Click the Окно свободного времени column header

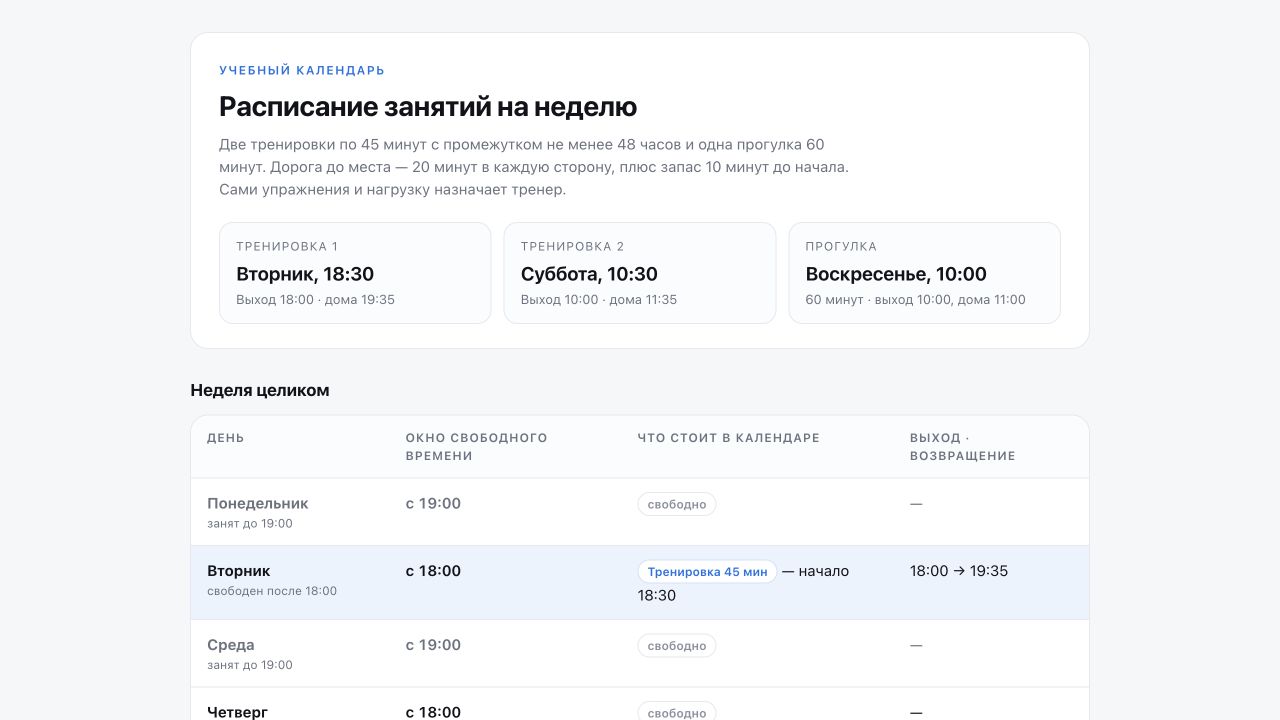pyautogui.click(x=477, y=447)
